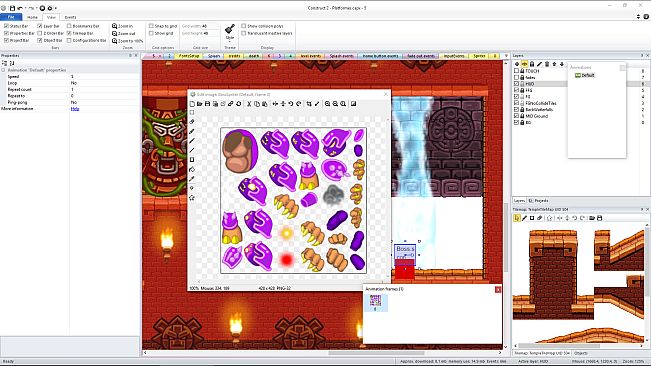Select the Eraser tool in image editor
Viewport: 651px width, 366px height.
(192, 122)
